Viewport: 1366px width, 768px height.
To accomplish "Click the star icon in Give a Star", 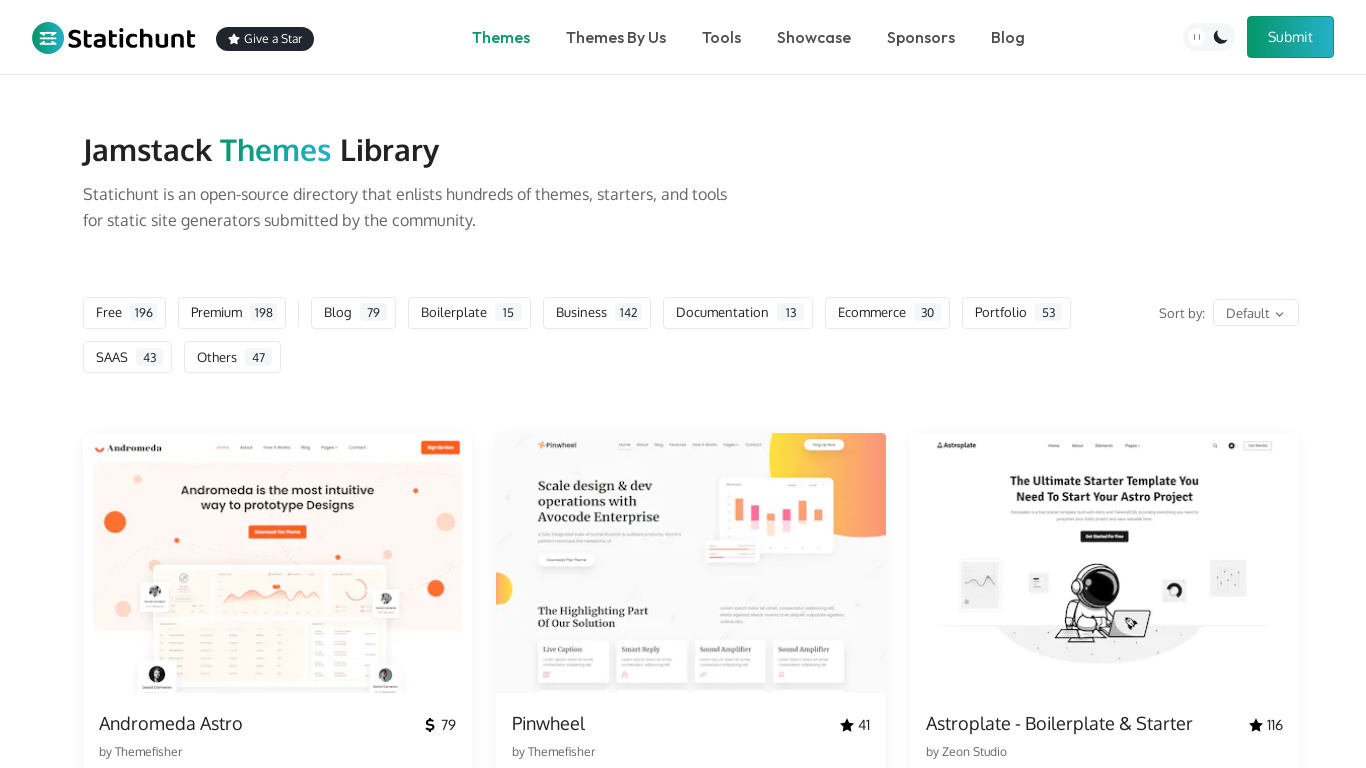I will pos(234,39).
